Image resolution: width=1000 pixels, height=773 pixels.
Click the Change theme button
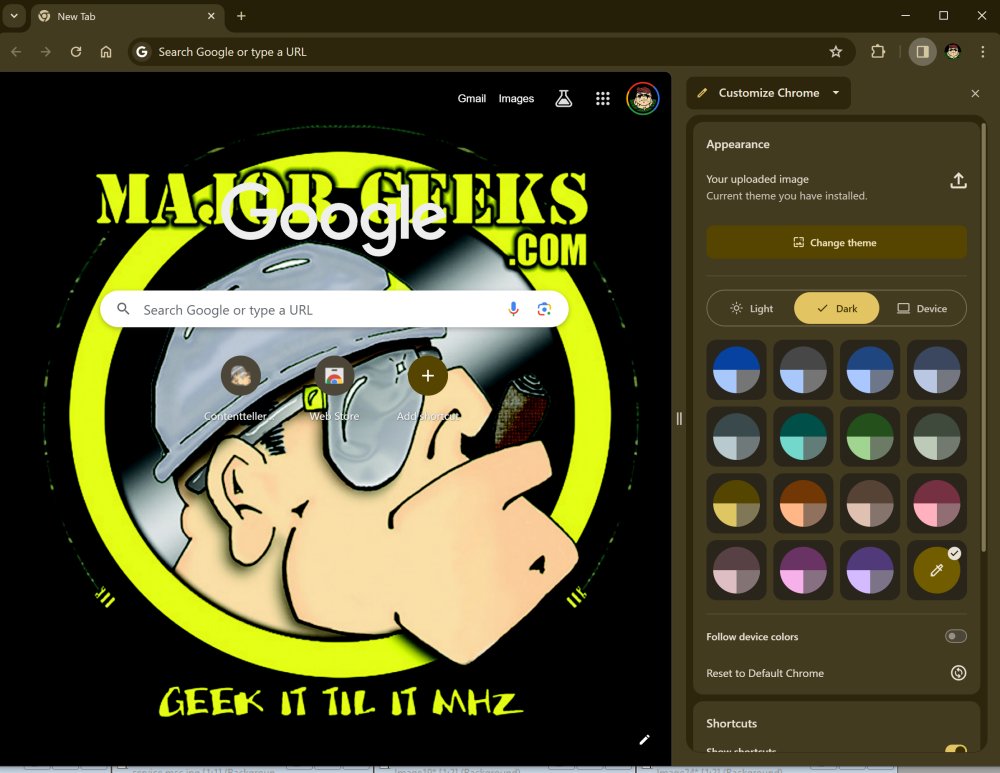(836, 242)
